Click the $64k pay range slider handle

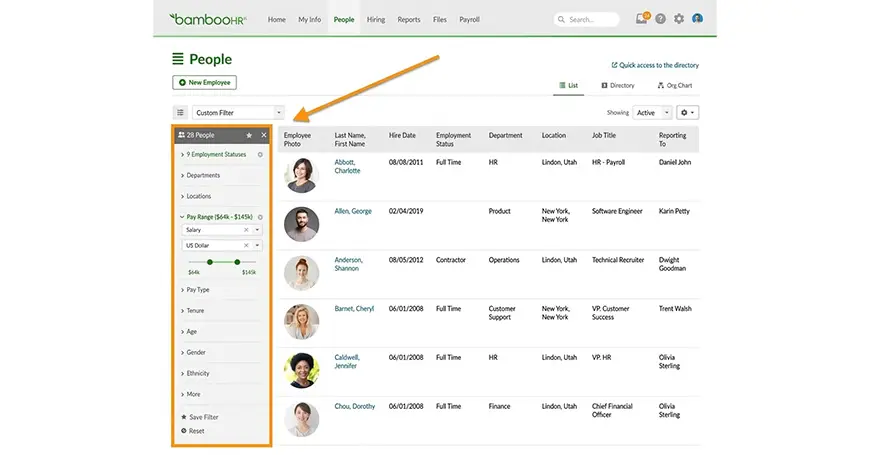210,262
